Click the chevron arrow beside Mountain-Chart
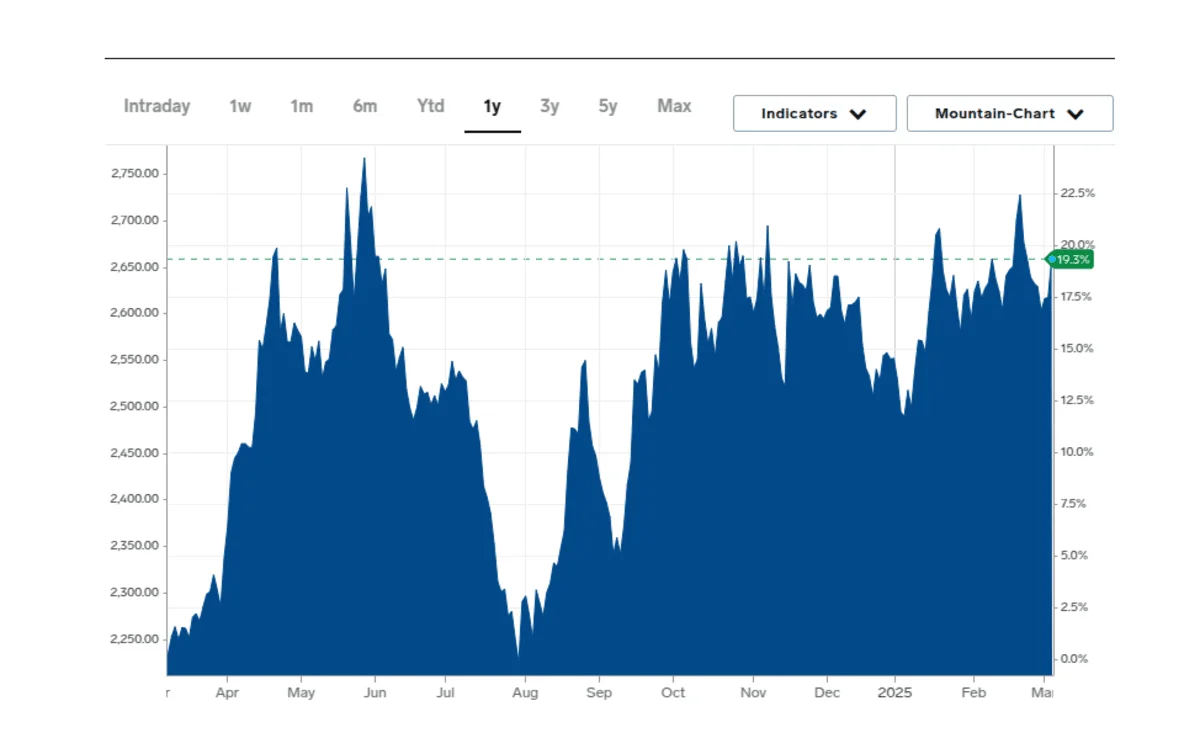This screenshot has width=1200, height=754. pyautogui.click(x=1075, y=114)
